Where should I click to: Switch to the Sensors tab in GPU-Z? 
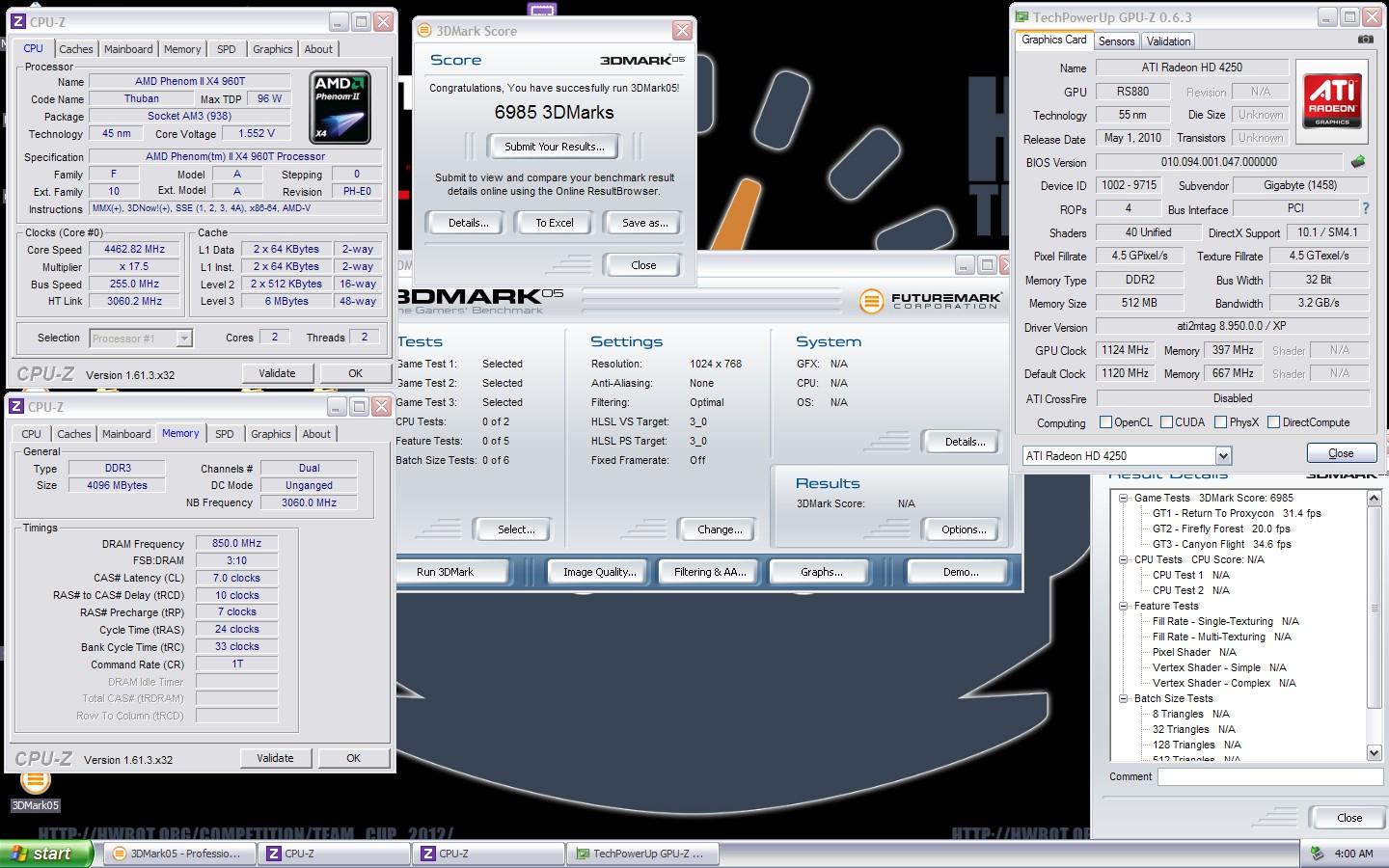click(x=1116, y=41)
